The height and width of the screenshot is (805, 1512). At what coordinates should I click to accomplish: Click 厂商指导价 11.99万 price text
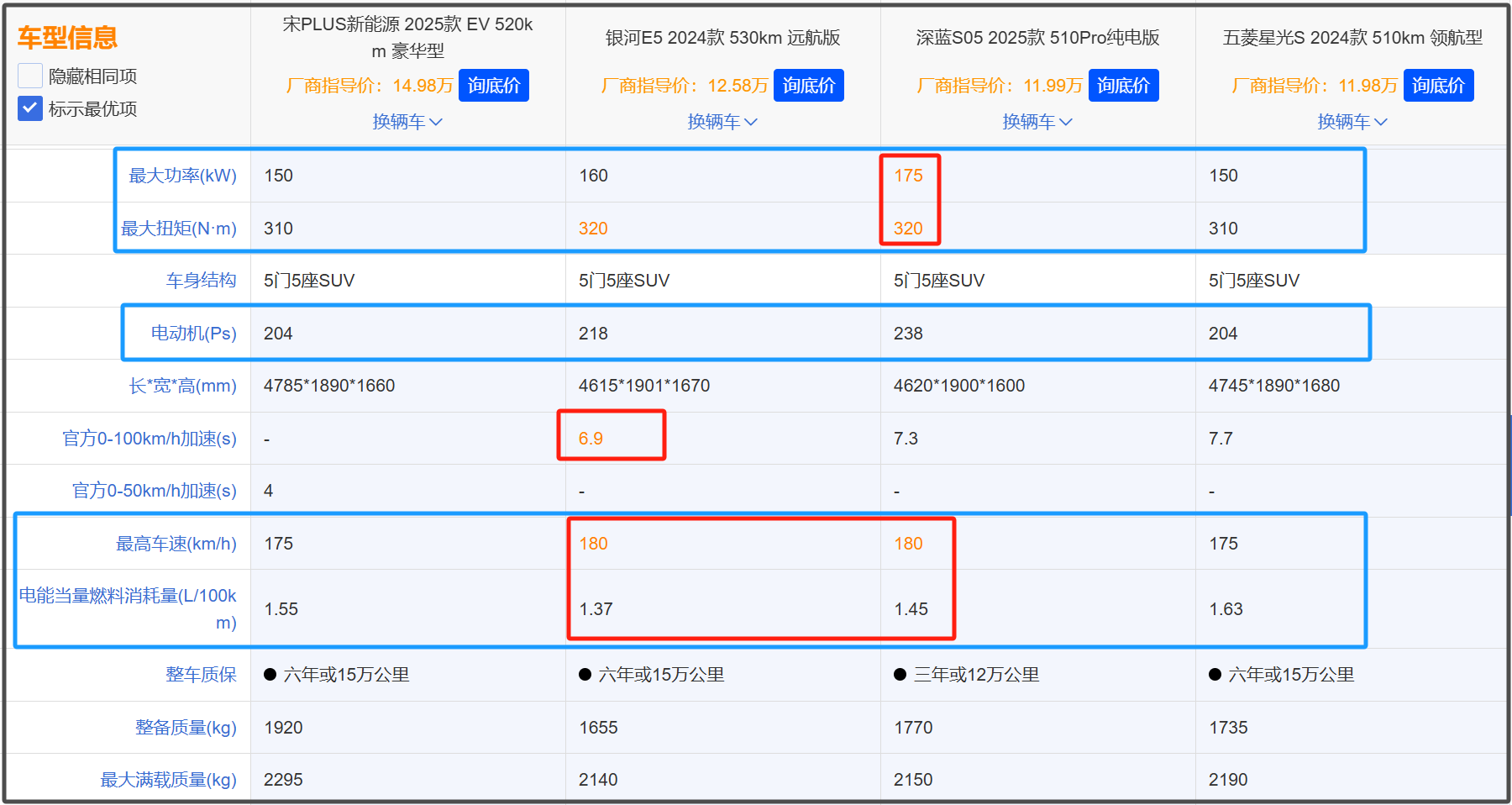click(1000, 86)
